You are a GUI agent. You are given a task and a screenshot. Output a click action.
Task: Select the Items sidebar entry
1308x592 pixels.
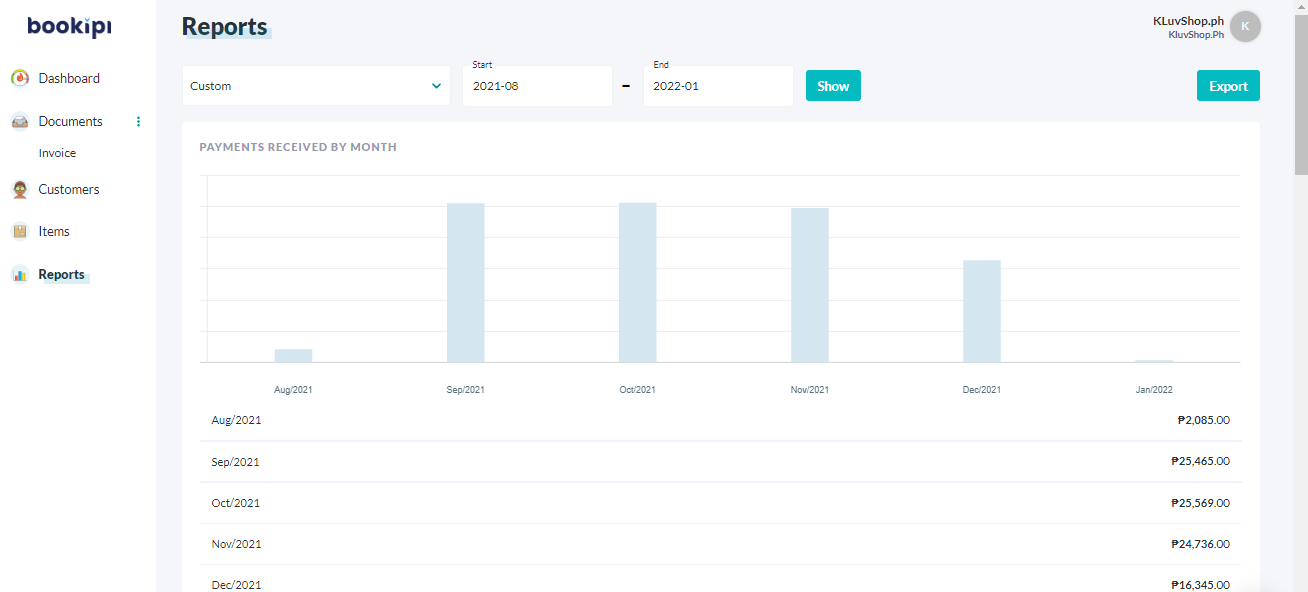pos(54,231)
